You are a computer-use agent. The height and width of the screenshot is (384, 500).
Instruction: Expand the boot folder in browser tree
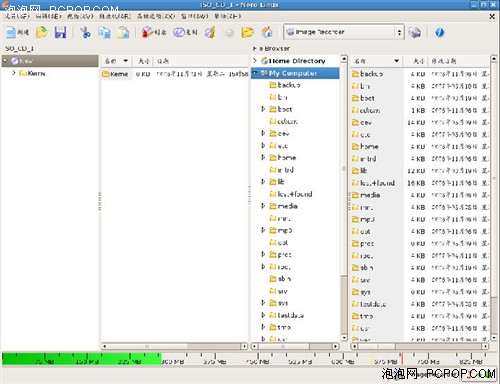point(263,109)
